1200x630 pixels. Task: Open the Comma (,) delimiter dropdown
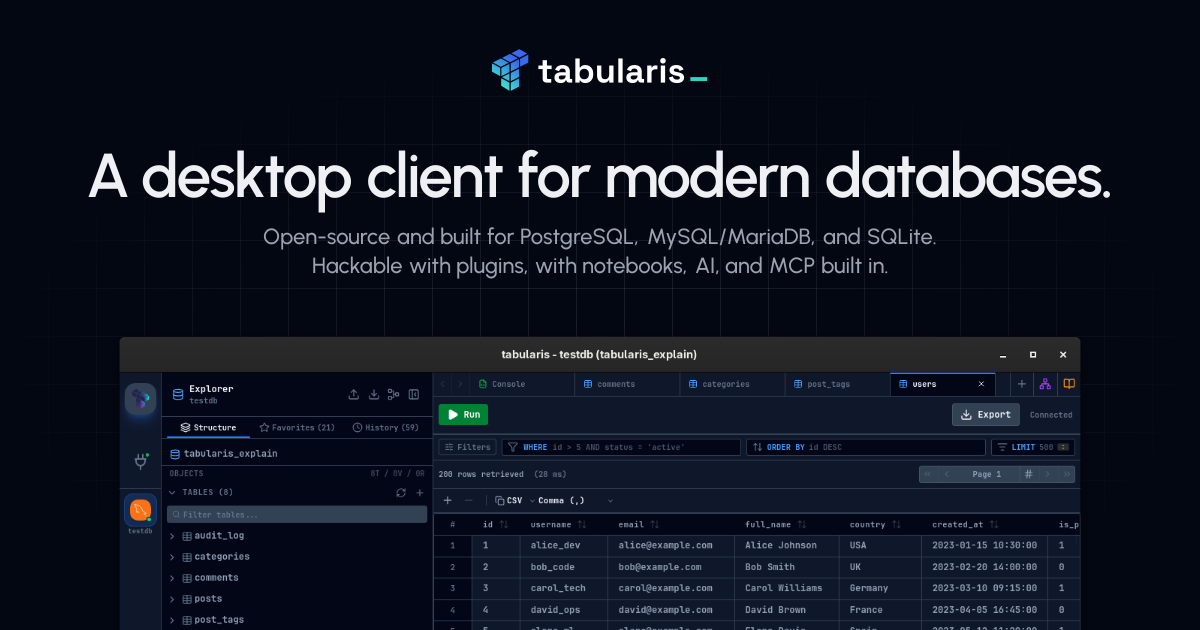tap(575, 500)
